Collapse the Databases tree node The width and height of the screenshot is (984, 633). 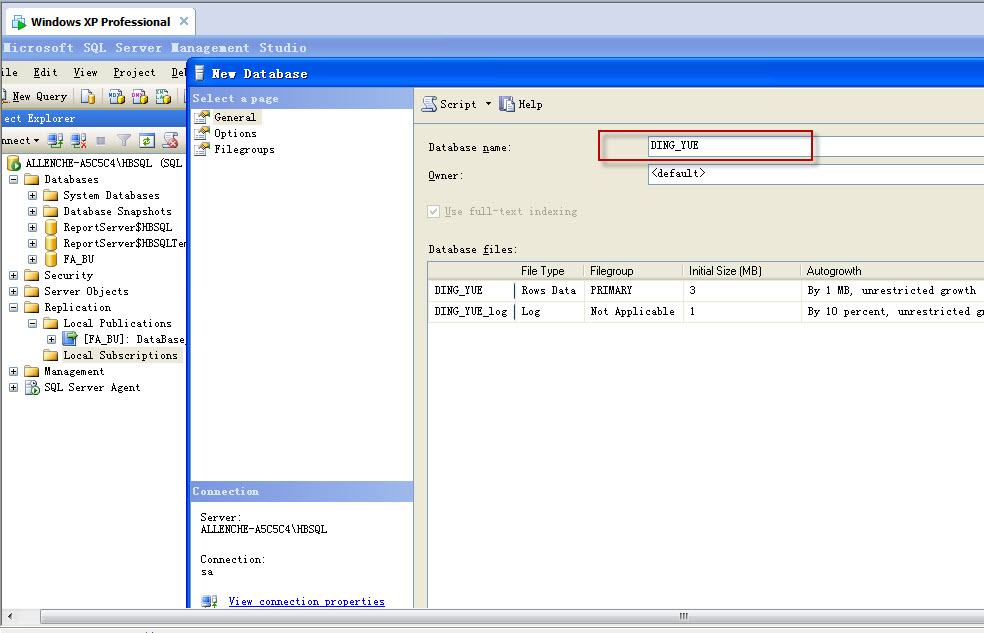(x=13, y=179)
